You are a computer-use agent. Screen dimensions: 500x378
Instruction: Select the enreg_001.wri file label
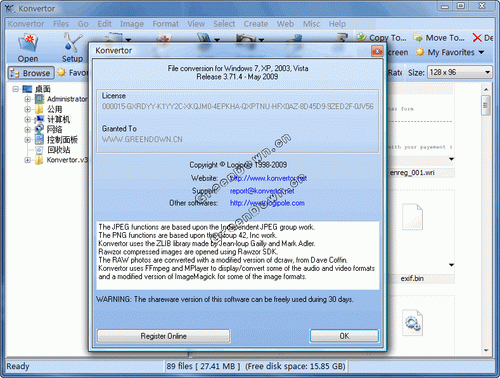[x=412, y=173]
